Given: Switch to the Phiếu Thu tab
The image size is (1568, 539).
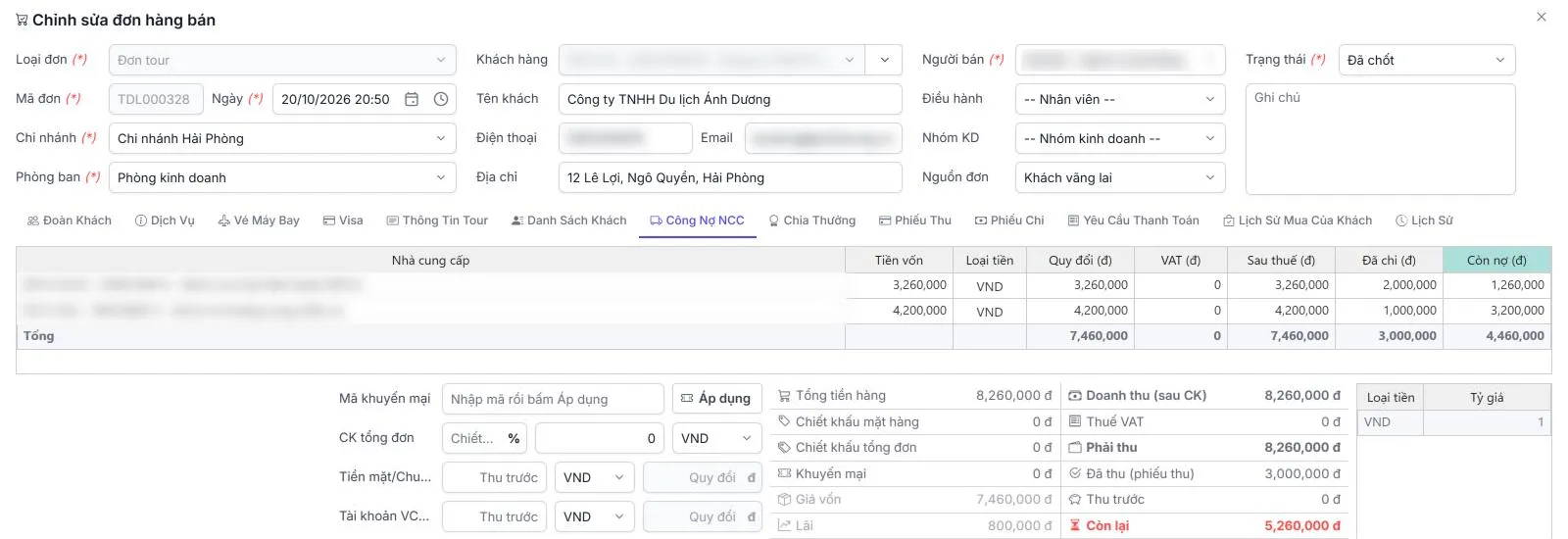Looking at the screenshot, I should [915, 220].
